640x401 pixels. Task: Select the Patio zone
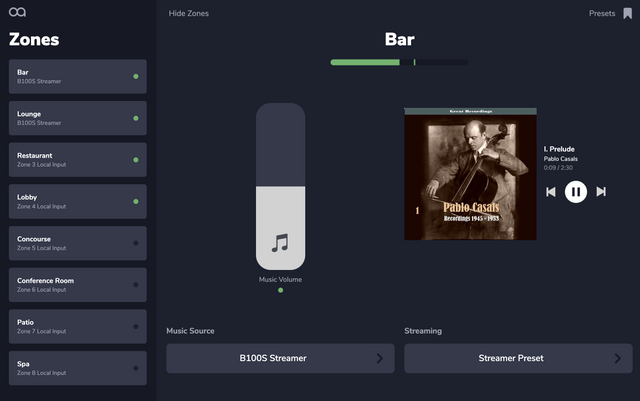(78, 326)
